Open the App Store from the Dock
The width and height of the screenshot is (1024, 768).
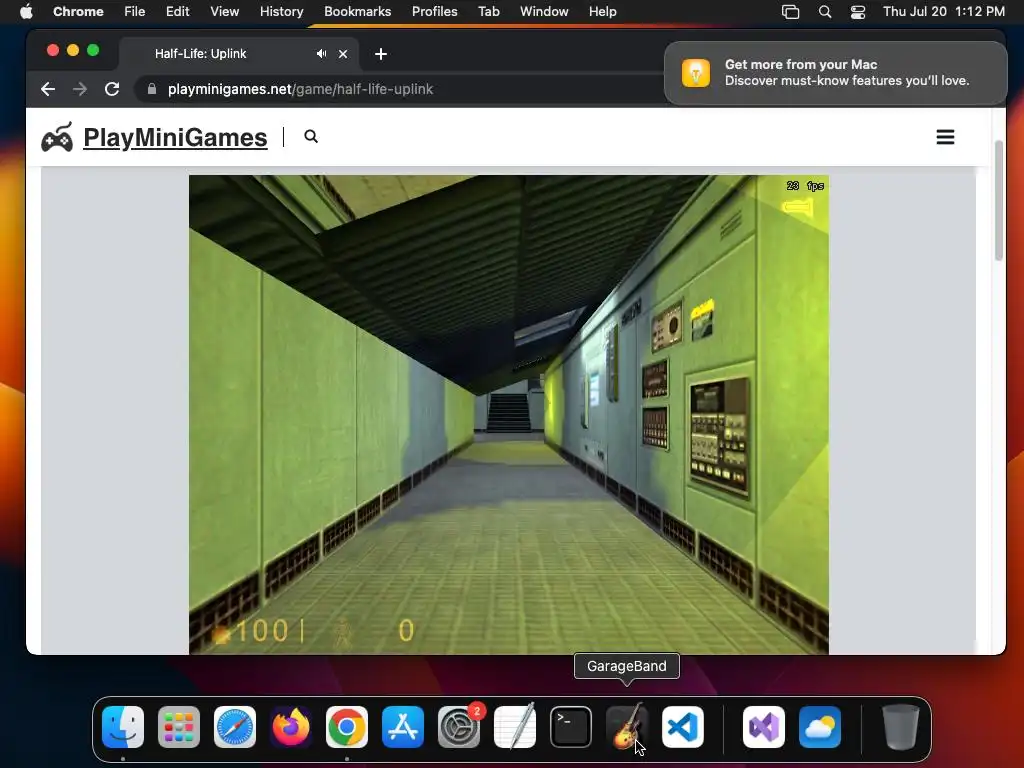pyautogui.click(x=403, y=727)
